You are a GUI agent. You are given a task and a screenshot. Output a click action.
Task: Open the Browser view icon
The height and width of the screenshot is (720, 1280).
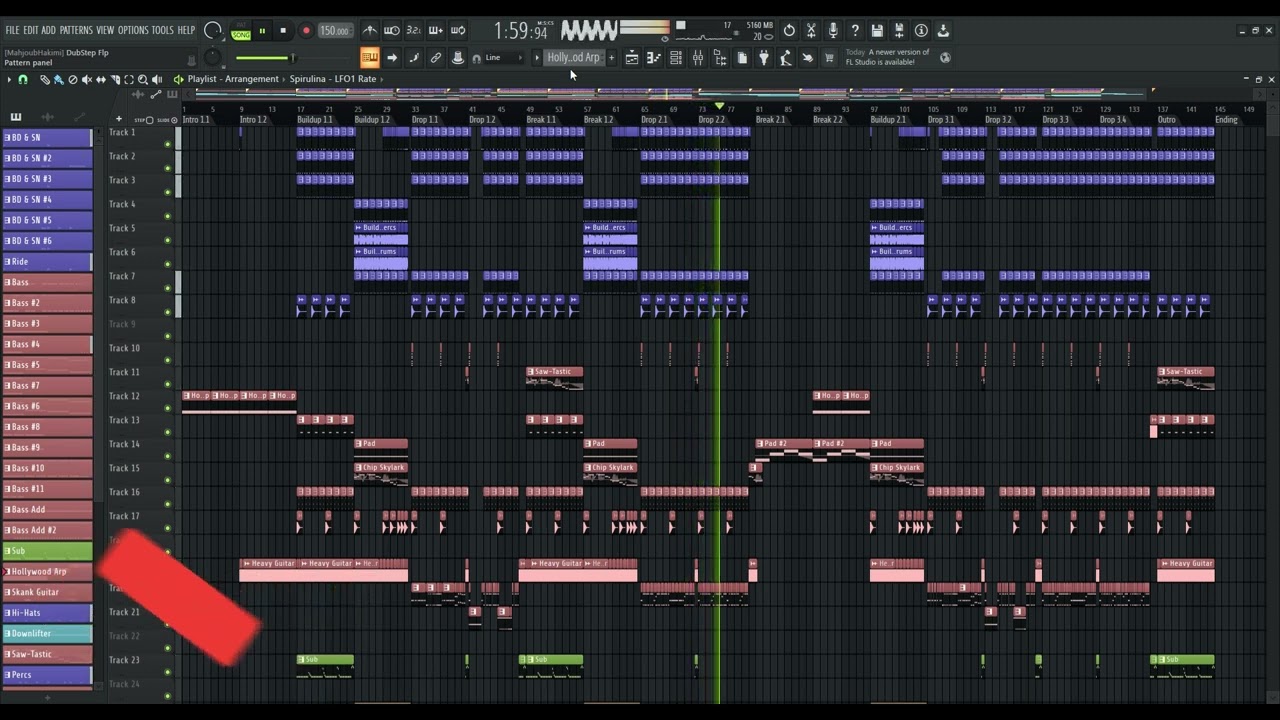(720, 58)
